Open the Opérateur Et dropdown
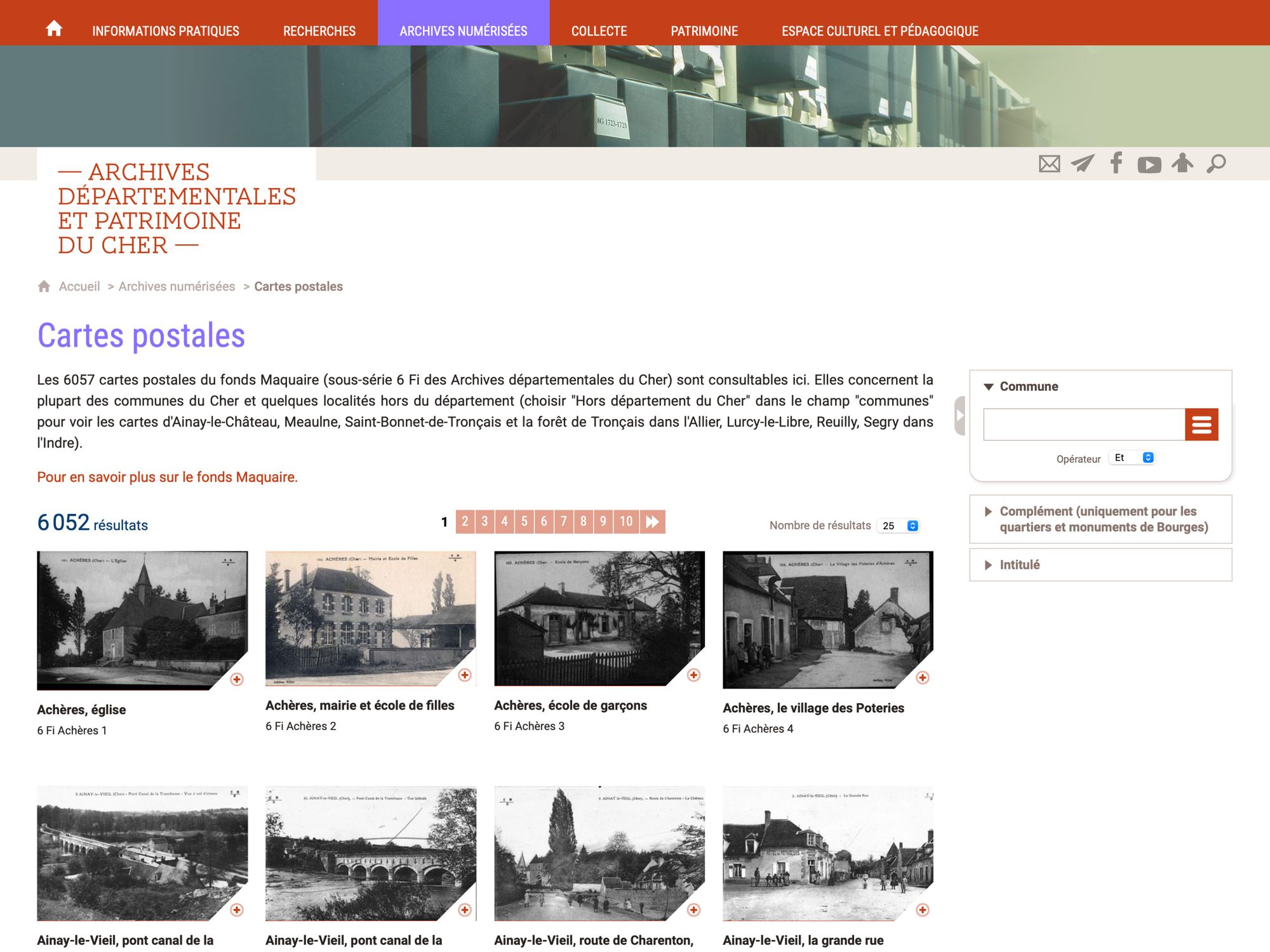Screen dimensions: 1270x952 [1132, 458]
